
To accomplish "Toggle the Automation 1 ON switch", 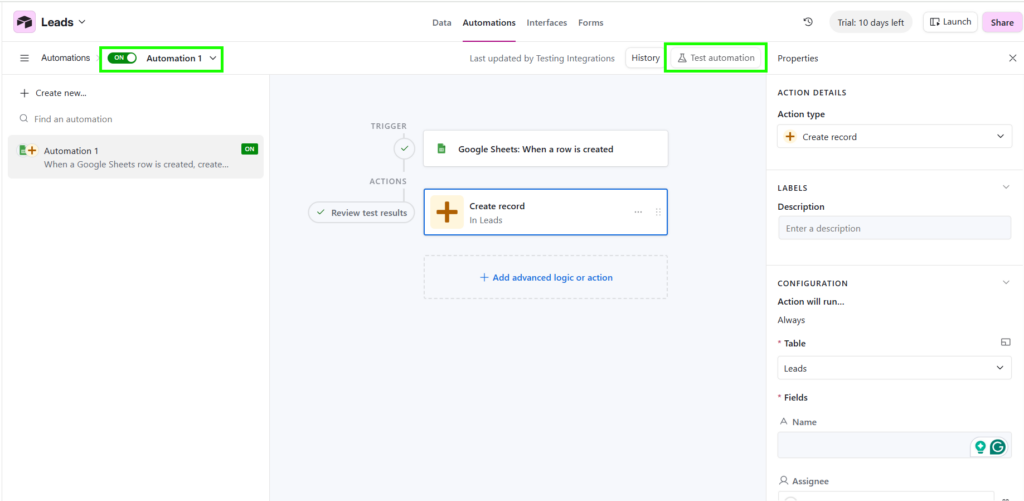I will pyautogui.click(x=123, y=58).
